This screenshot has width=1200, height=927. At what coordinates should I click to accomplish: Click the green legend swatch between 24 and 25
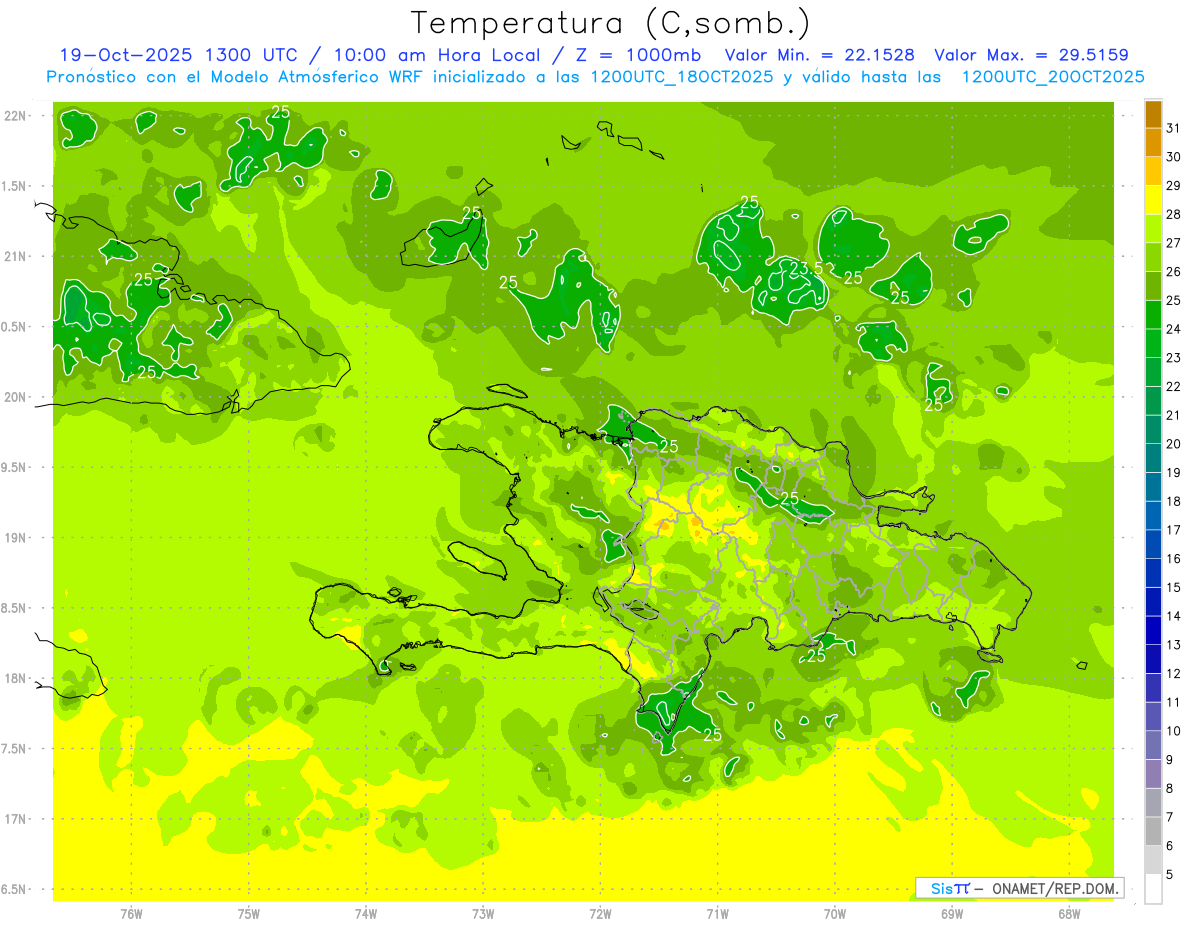point(1153,315)
